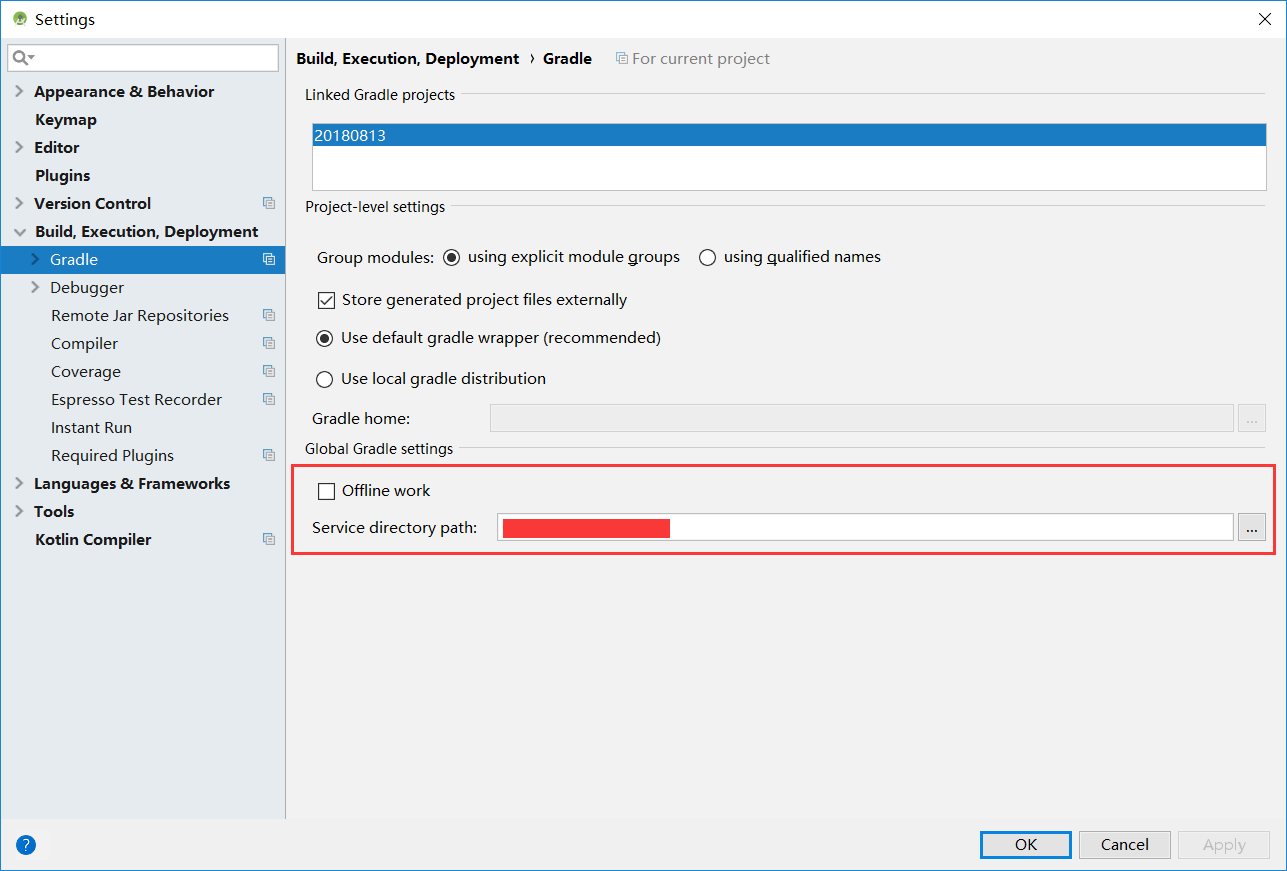Click the project icon next to Kotlin Compiler

click(268, 539)
